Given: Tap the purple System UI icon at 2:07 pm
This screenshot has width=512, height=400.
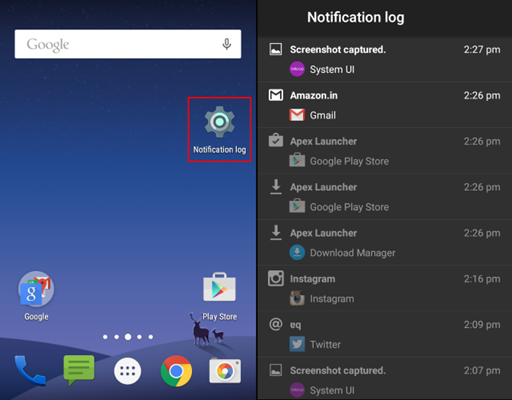Looking at the screenshot, I should pyautogui.click(x=297, y=390).
